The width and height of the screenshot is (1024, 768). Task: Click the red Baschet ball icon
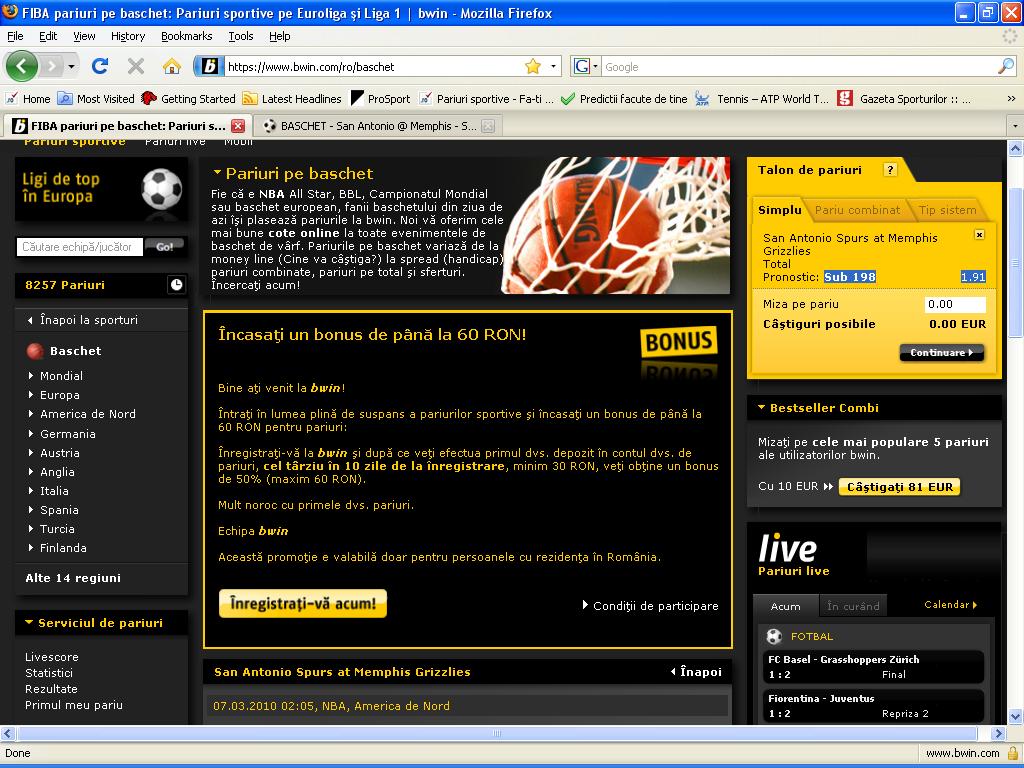[35, 351]
